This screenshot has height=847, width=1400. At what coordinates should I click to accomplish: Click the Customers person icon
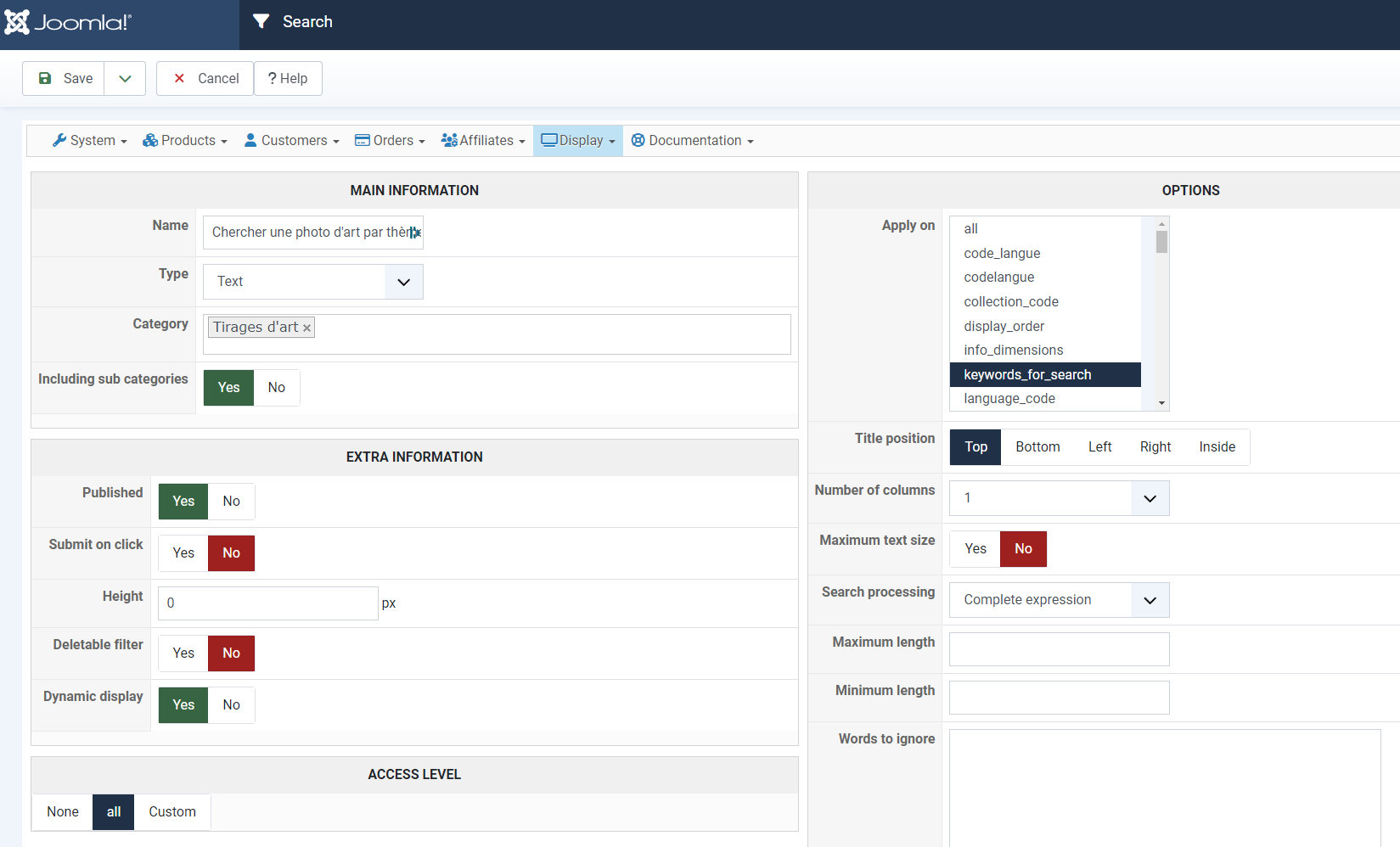250,140
